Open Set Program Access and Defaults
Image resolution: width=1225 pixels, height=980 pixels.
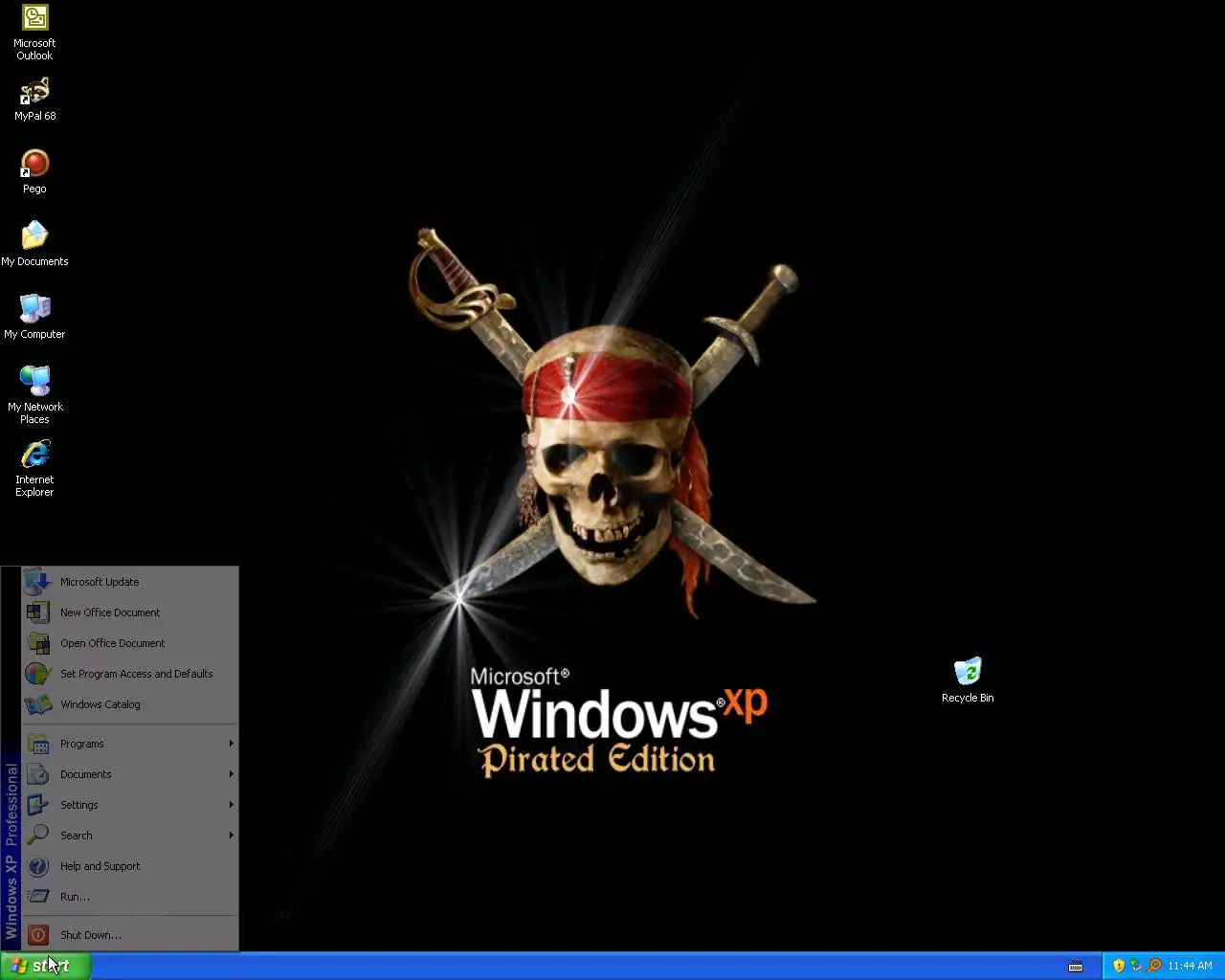point(130,674)
